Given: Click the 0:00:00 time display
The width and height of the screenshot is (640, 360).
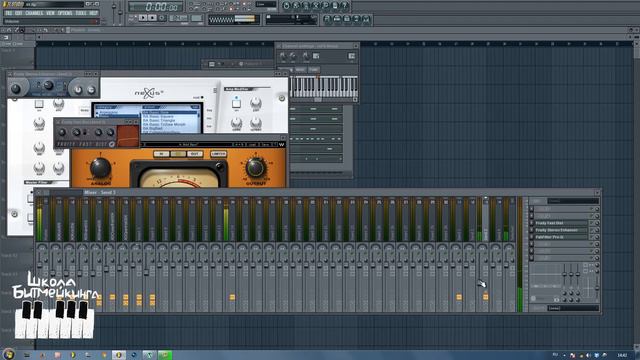Looking at the screenshot, I should click(161, 7).
